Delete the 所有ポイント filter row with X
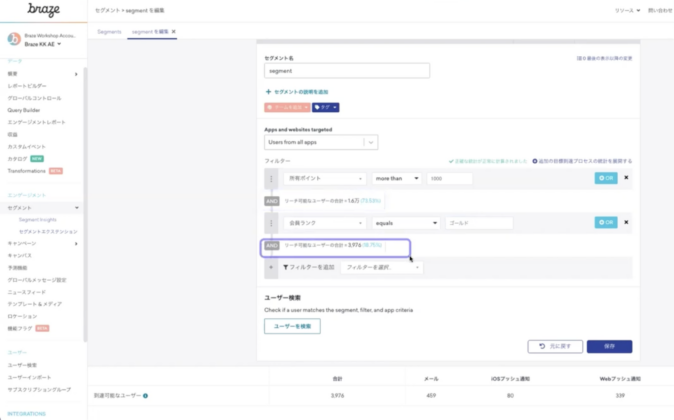The image size is (674, 420). (626, 178)
